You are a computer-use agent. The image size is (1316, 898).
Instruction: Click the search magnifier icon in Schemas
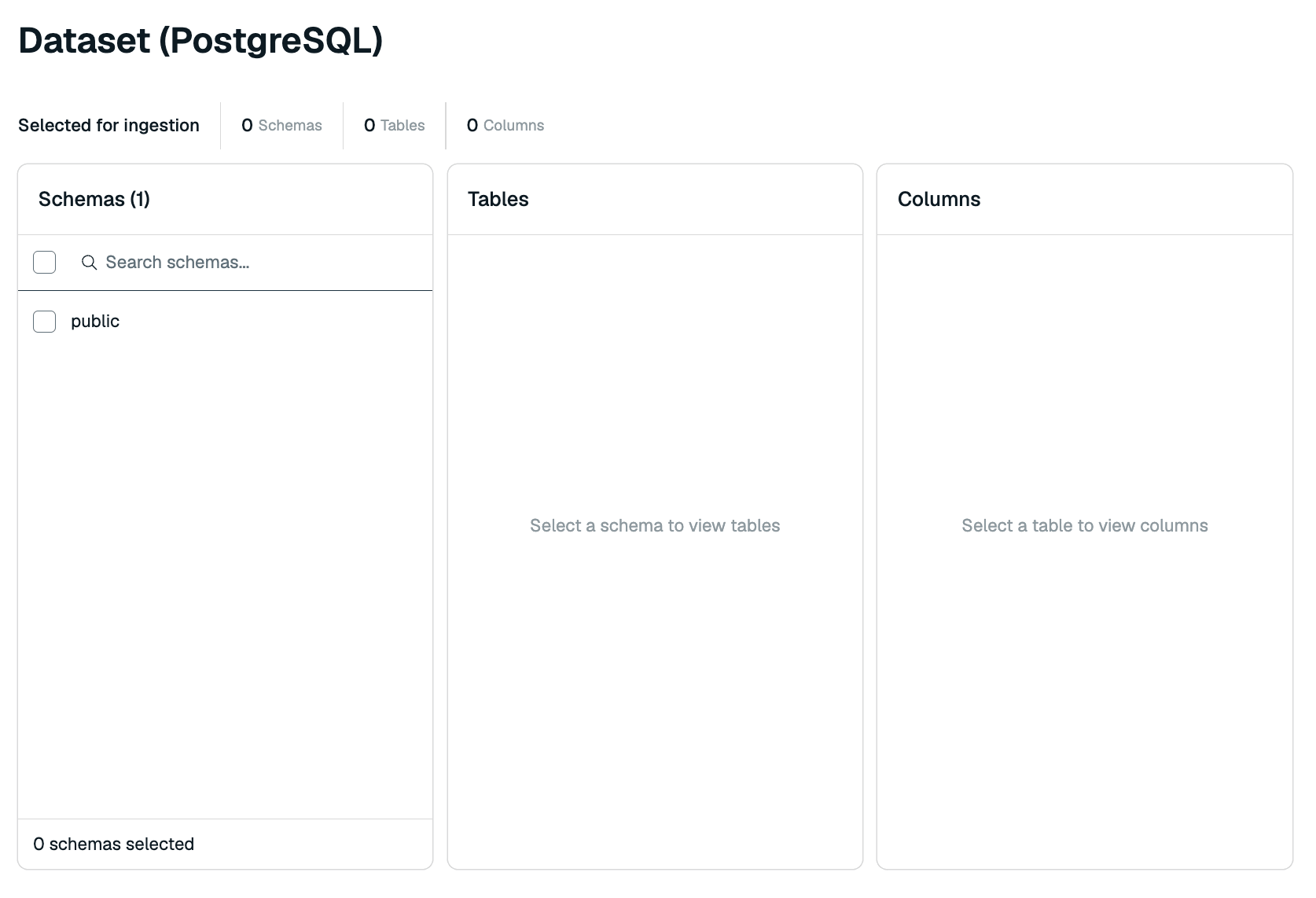click(x=90, y=263)
